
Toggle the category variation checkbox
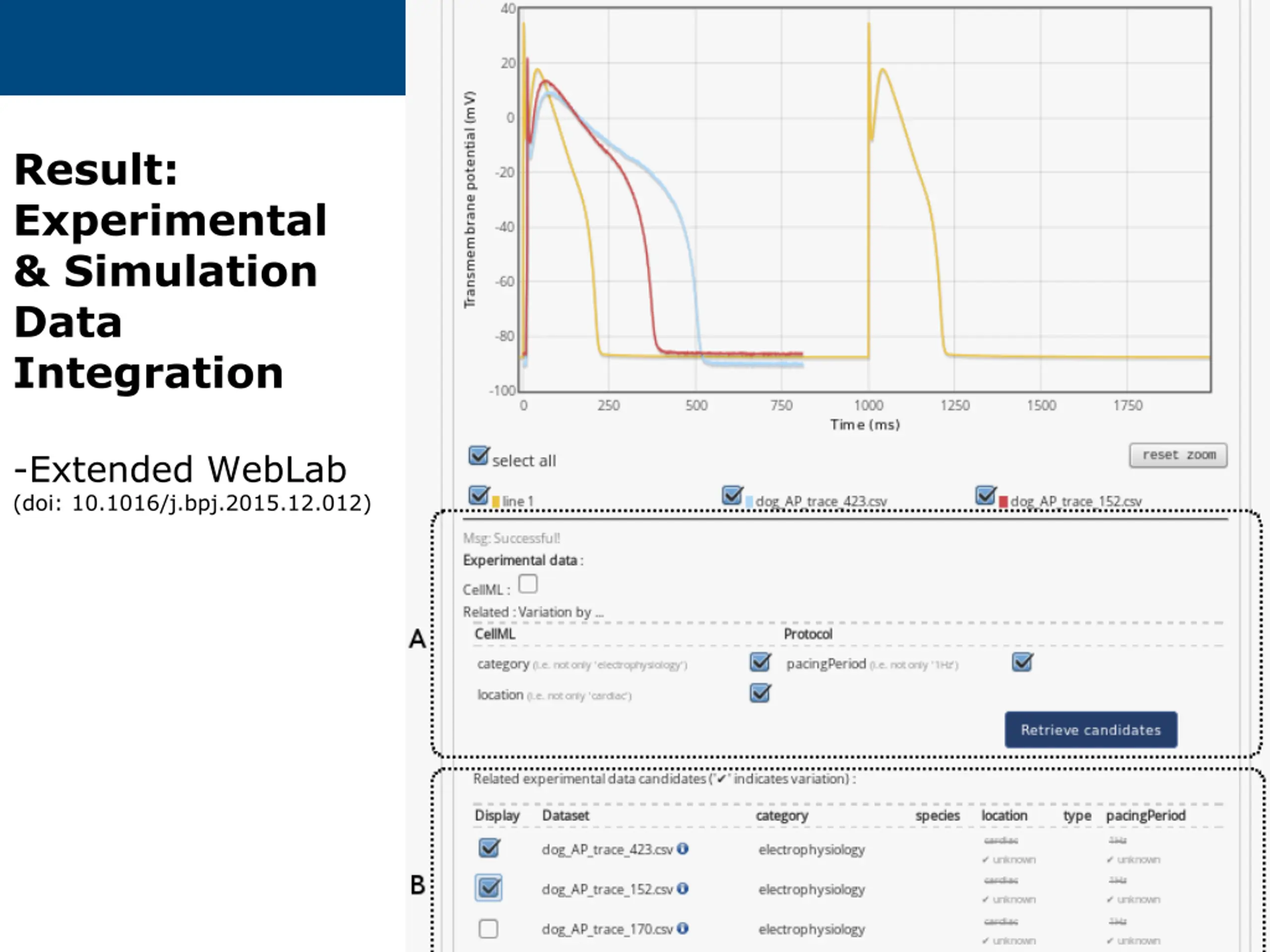click(760, 662)
